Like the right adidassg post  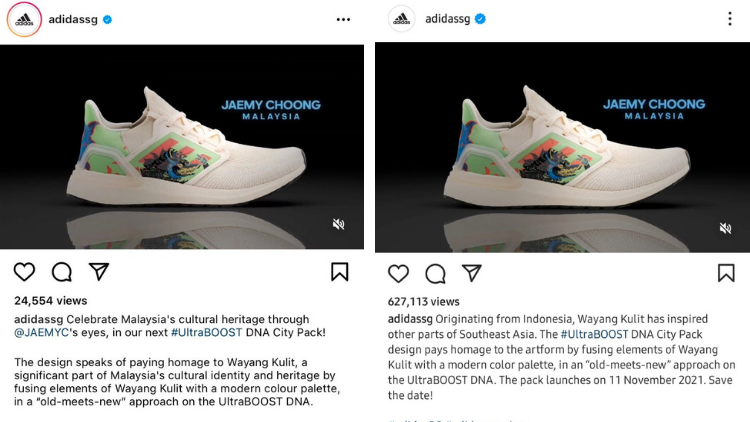tap(398, 274)
